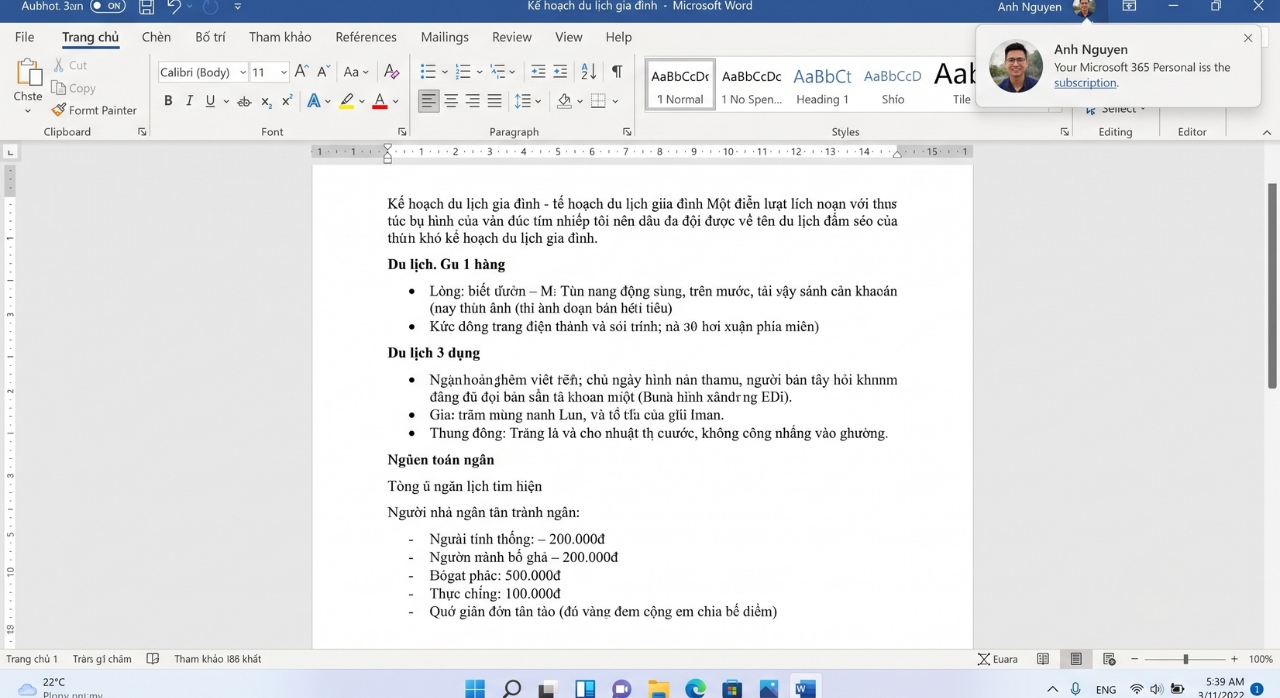Open the Windows Start button
The width and height of the screenshot is (1280, 698).
coord(475,689)
